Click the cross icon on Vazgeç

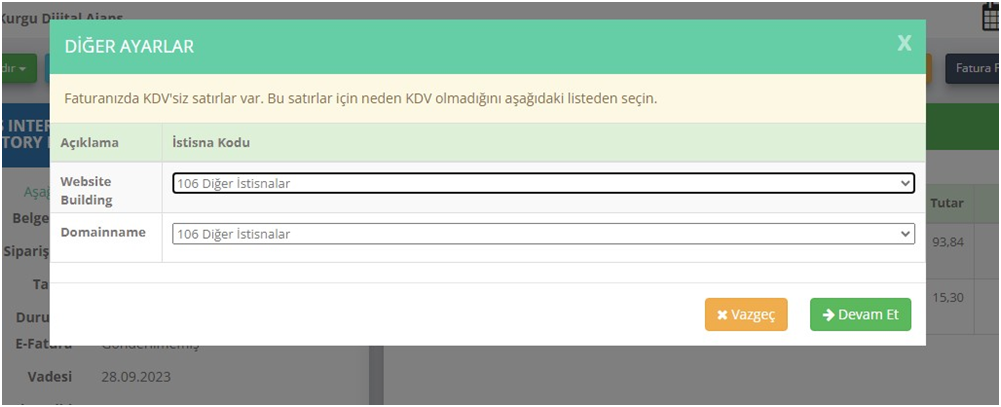(722, 315)
